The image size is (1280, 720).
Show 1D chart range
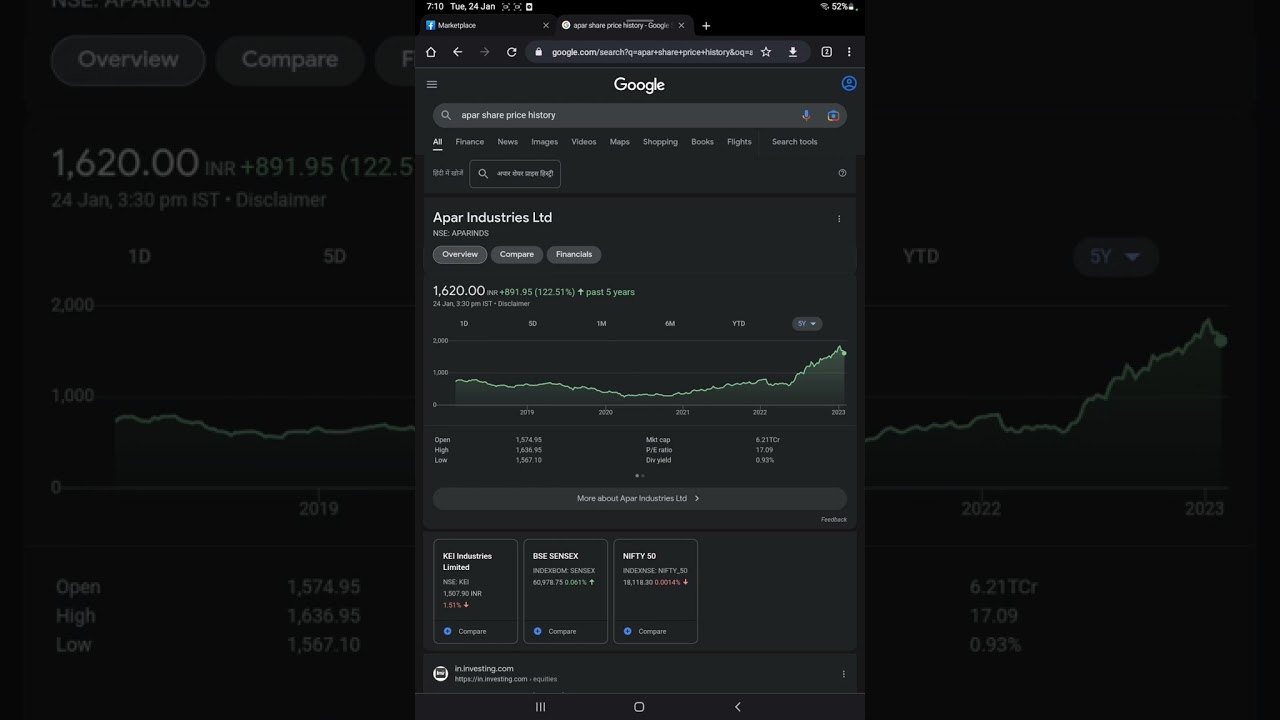tap(464, 324)
